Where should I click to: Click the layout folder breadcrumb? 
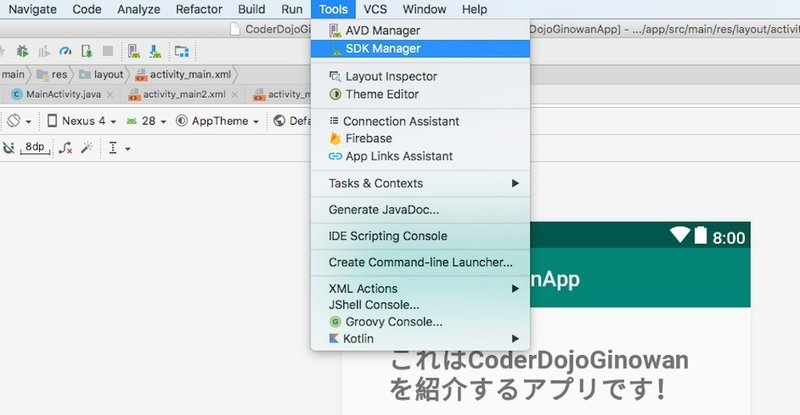(x=102, y=75)
